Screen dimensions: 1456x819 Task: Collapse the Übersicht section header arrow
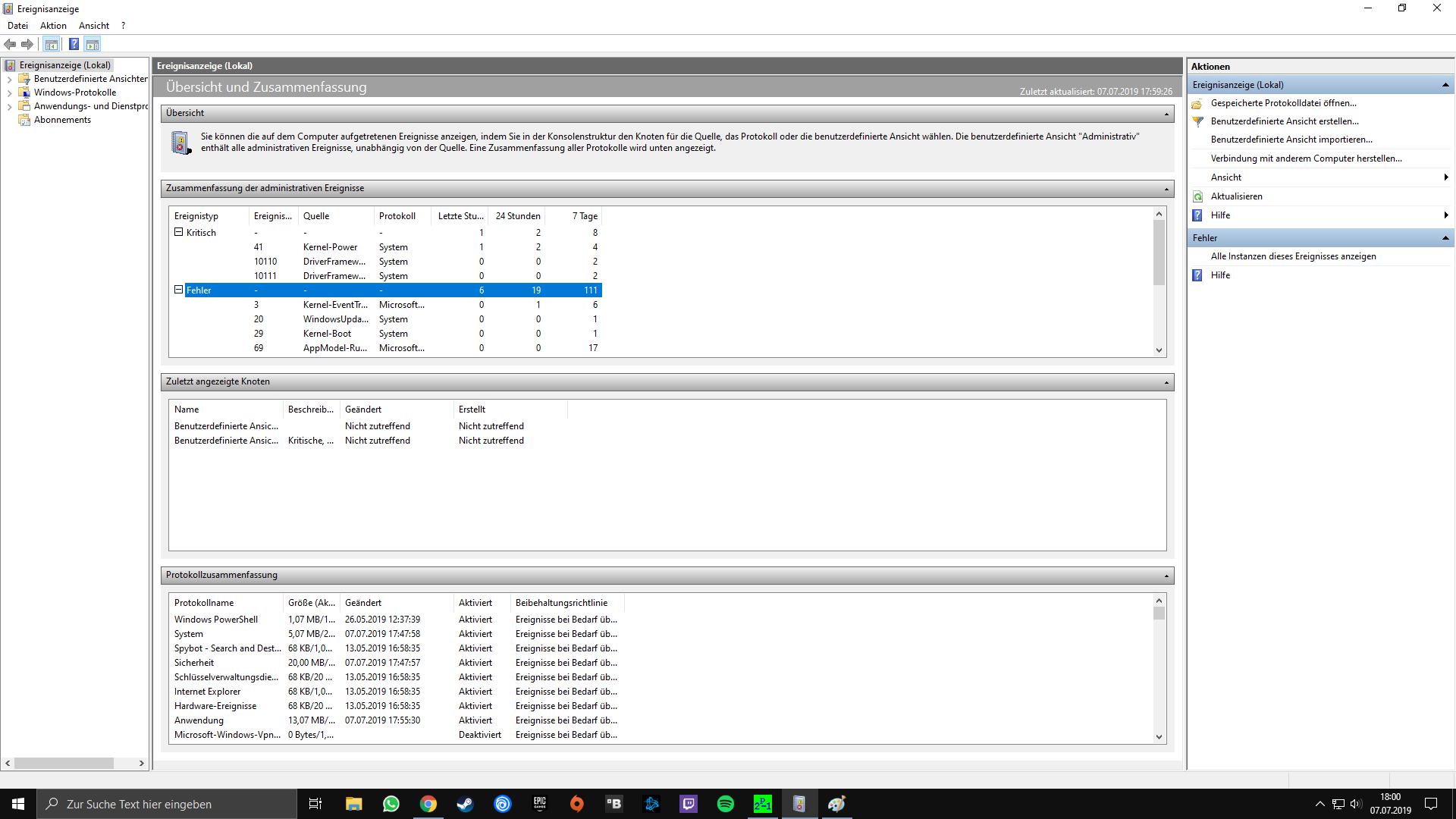[x=1166, y=114]
